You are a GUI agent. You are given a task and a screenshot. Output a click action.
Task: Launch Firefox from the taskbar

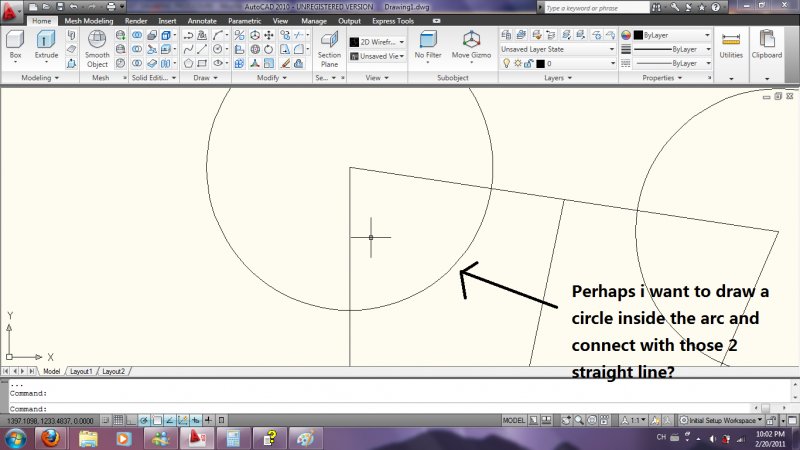[53, 437]
